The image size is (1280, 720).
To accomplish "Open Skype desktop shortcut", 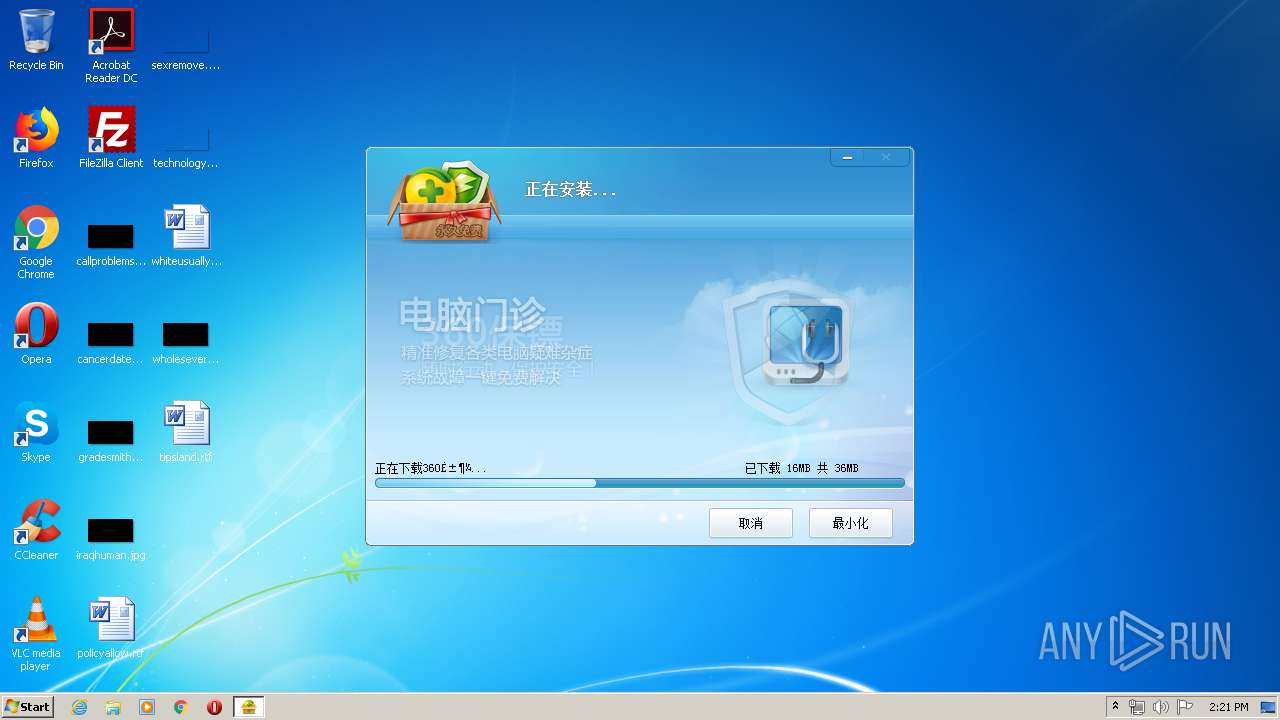I will tap(36, 432).
